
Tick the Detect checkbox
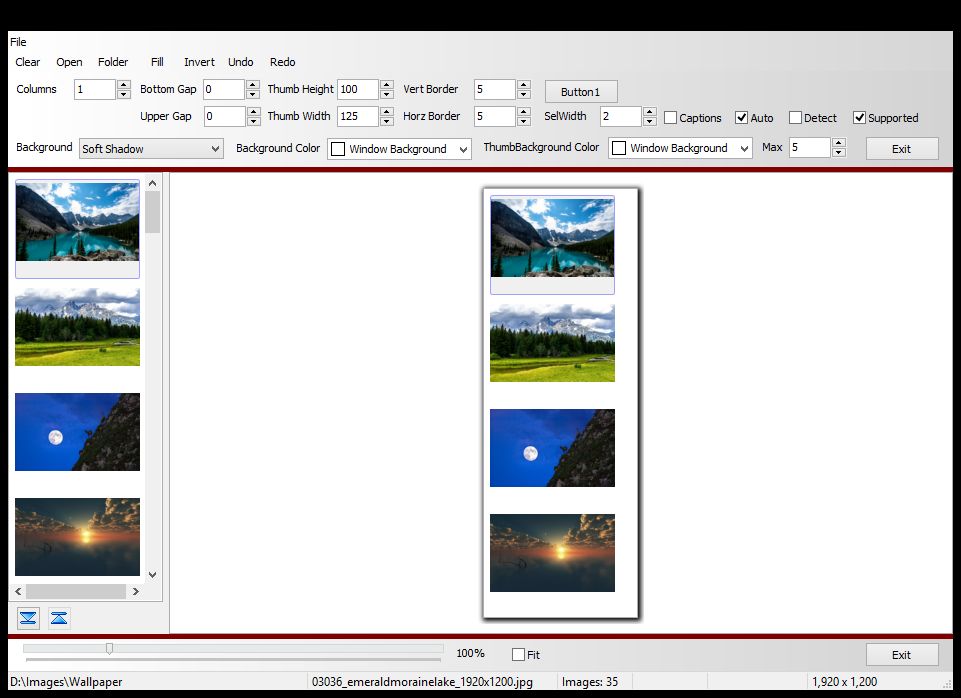[x=796, y=118]
